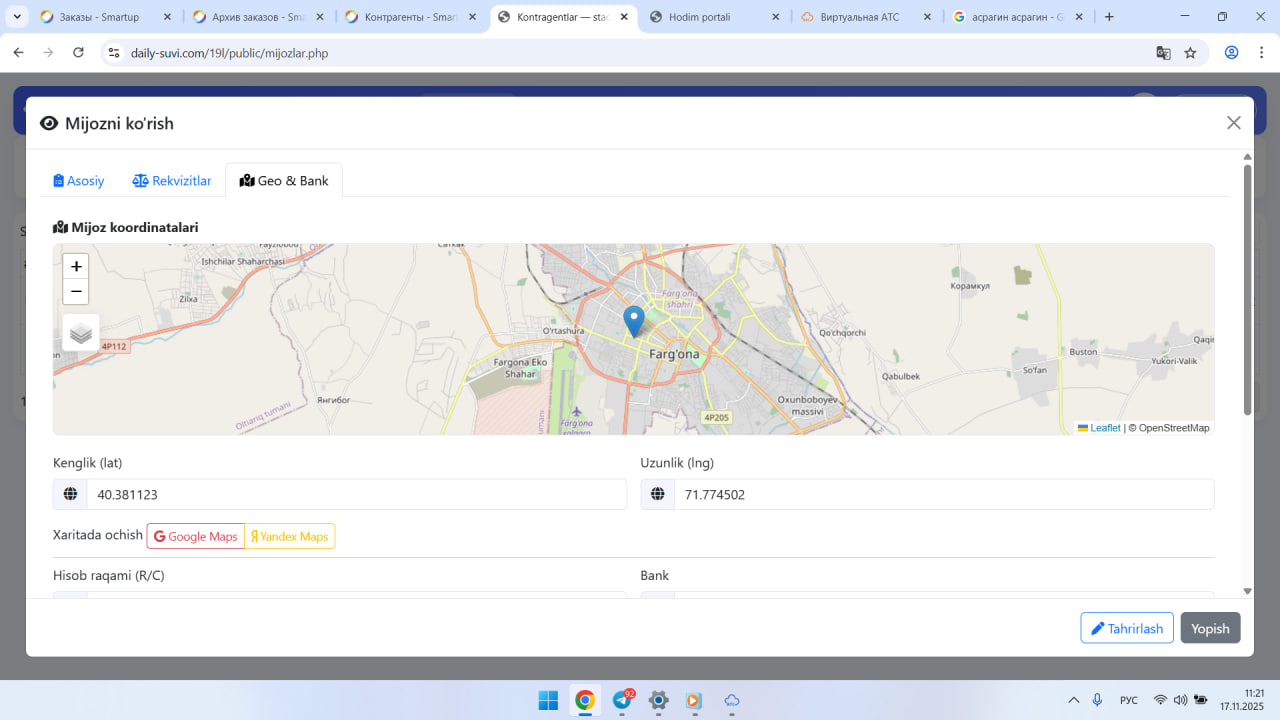1280x720 pixels.
Task: Click the Uzunlik (lng) input field
Action: 942,495
